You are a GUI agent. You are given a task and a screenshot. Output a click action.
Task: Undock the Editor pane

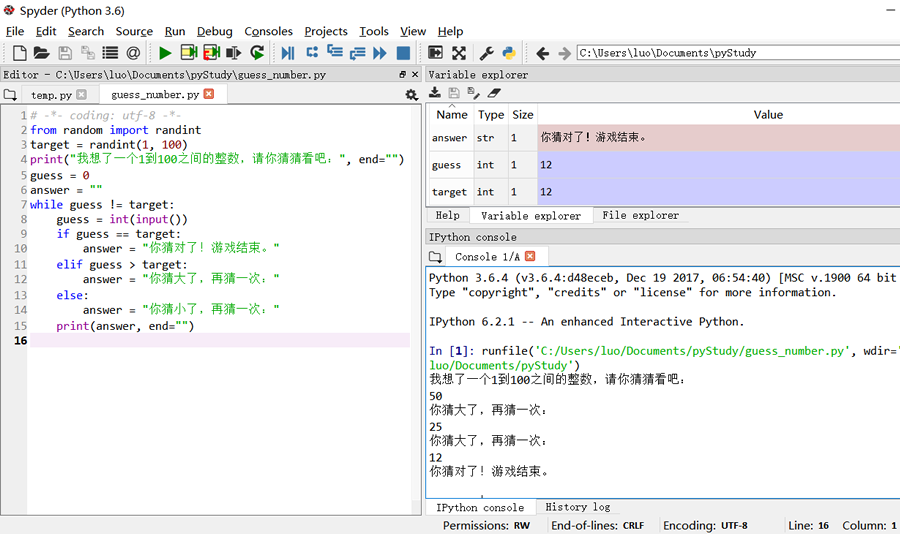(402, 75)
